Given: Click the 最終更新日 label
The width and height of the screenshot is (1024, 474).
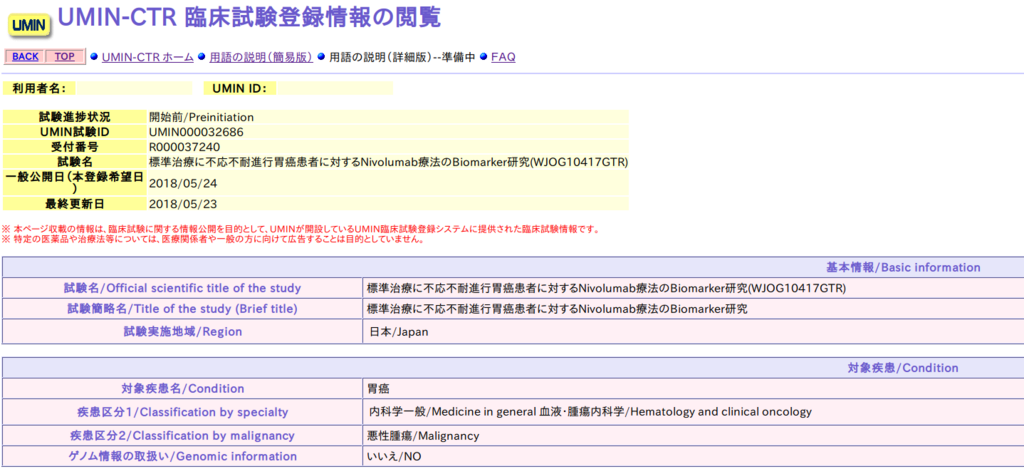Looking at the screenshot, I should [x=74, y=204].
